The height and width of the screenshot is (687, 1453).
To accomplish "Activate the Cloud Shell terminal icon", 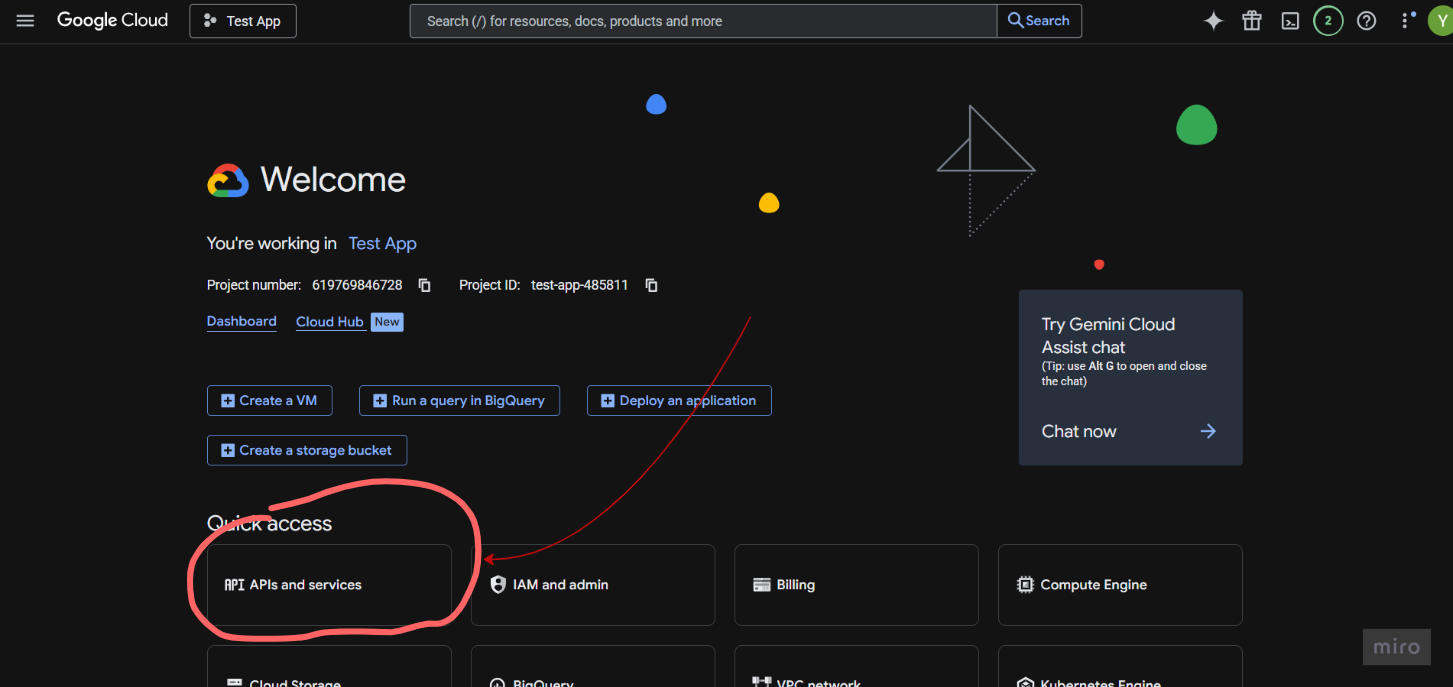I will click(x=1290, y=21).
